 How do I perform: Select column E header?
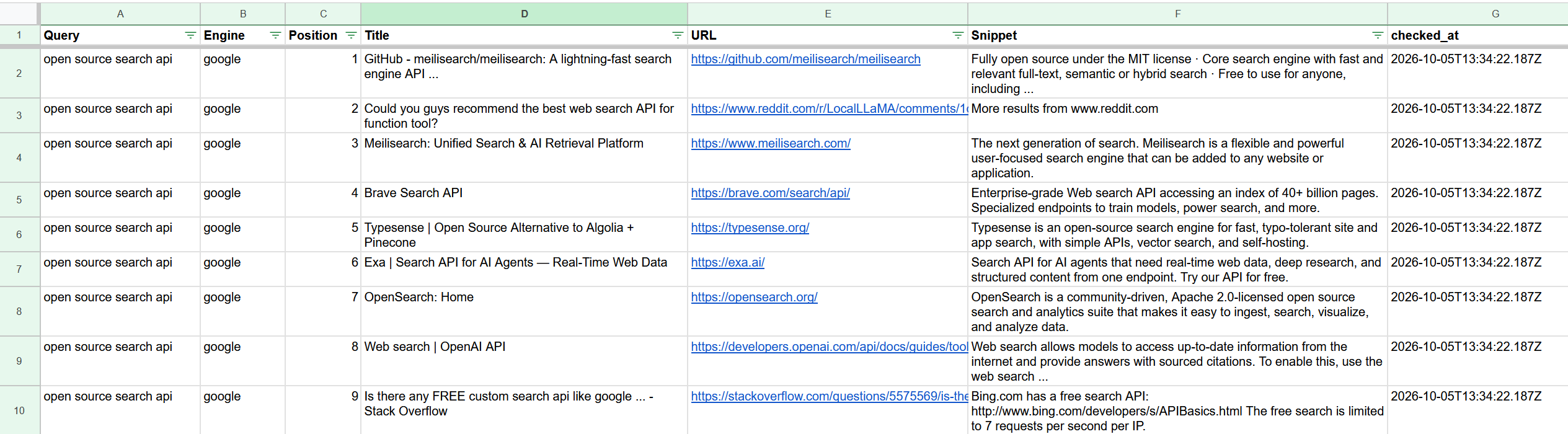click(828, 14)
